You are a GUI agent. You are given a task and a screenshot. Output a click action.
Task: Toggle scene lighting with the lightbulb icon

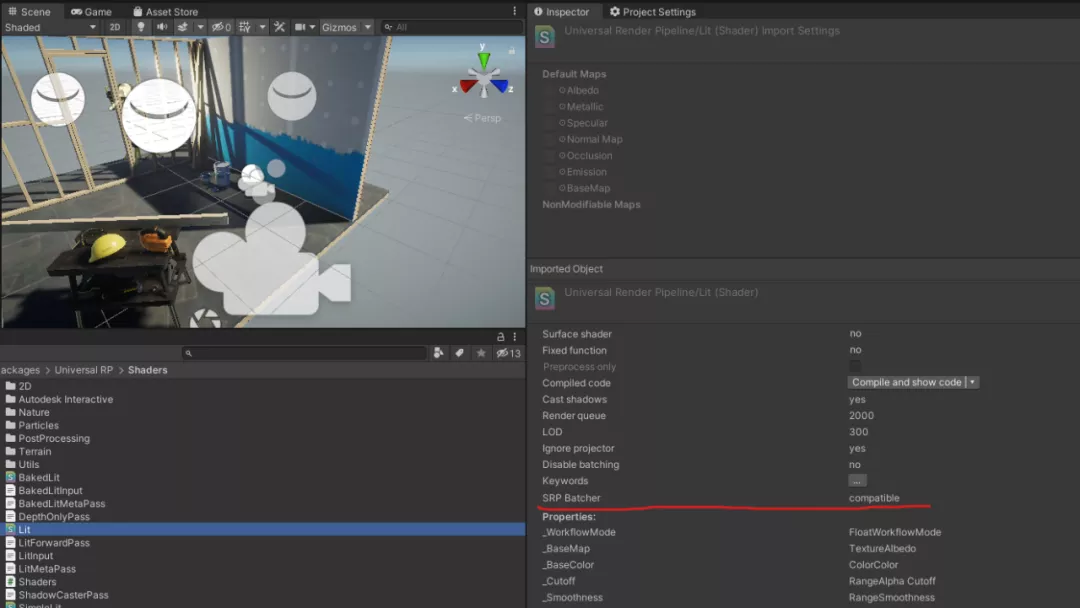140,27
